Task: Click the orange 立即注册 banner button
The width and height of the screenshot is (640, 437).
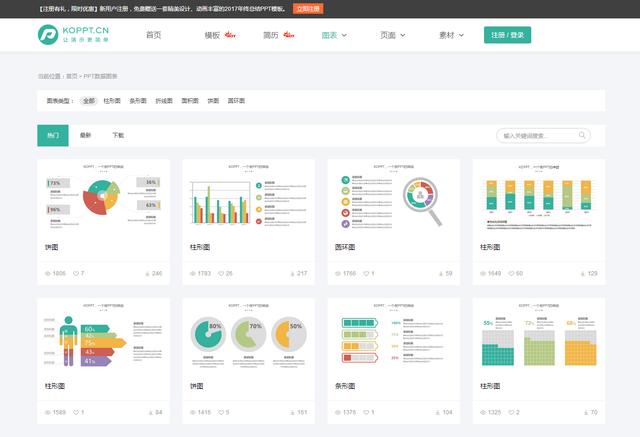Action: click(308, 9)
